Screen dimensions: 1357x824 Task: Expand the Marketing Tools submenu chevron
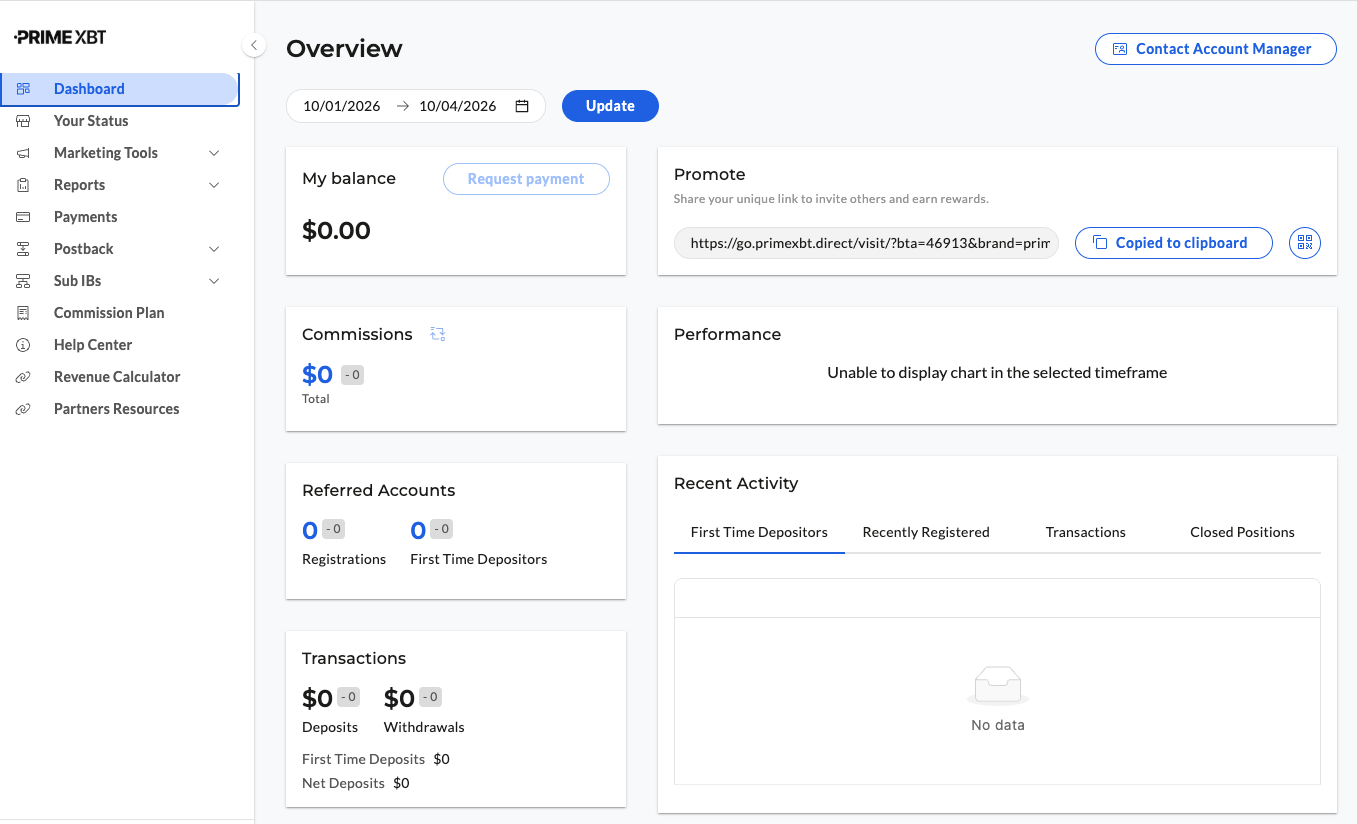click(214, 153)
